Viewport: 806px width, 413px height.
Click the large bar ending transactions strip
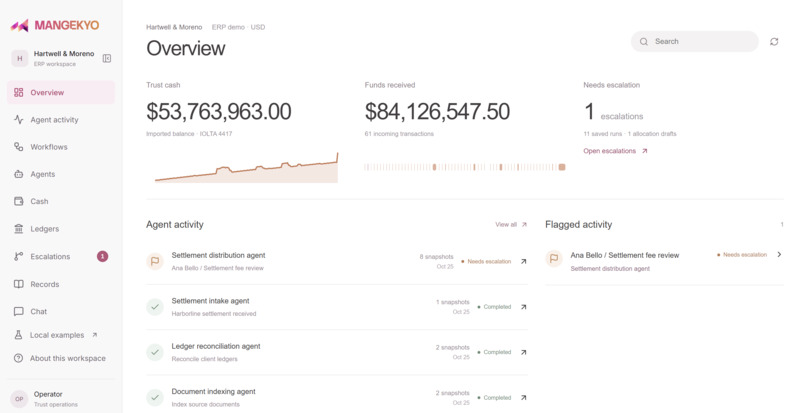(x=562, y=167)
